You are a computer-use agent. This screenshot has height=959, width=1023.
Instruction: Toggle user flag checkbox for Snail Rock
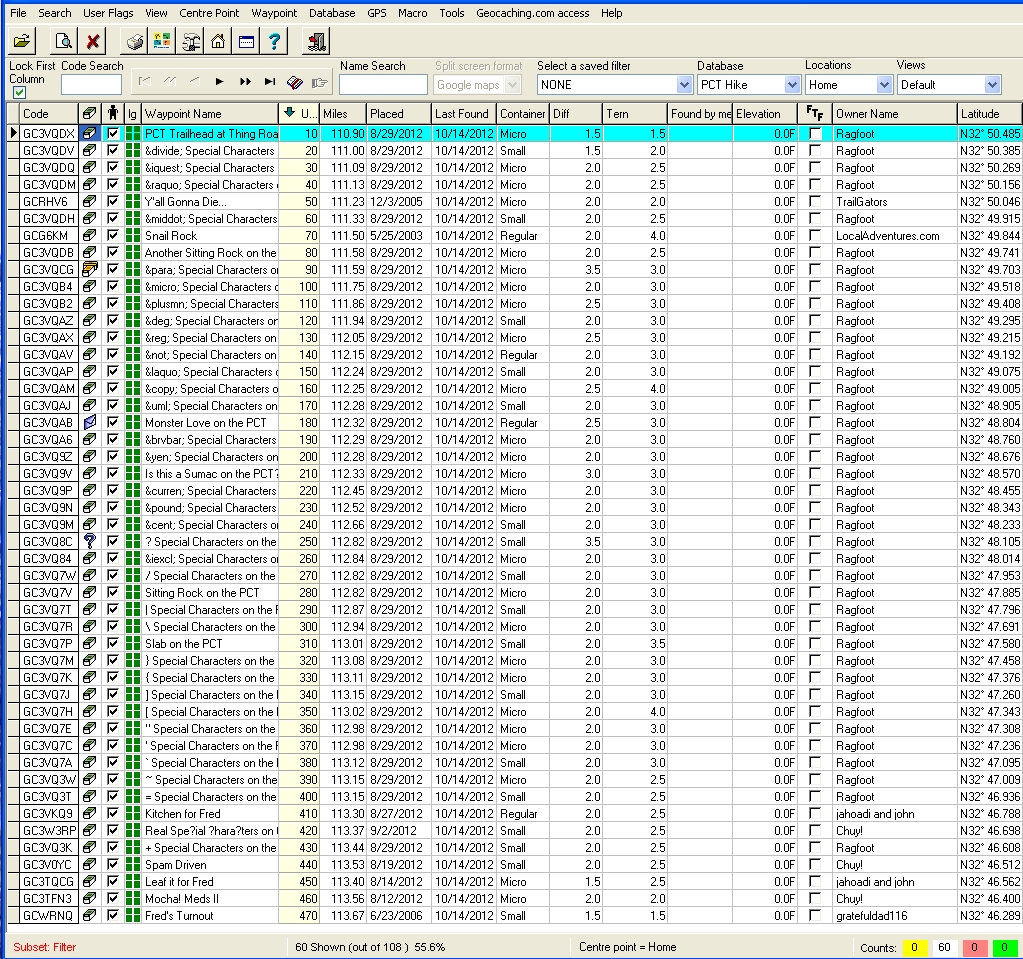pyautogui.click(x=113, y=235)
